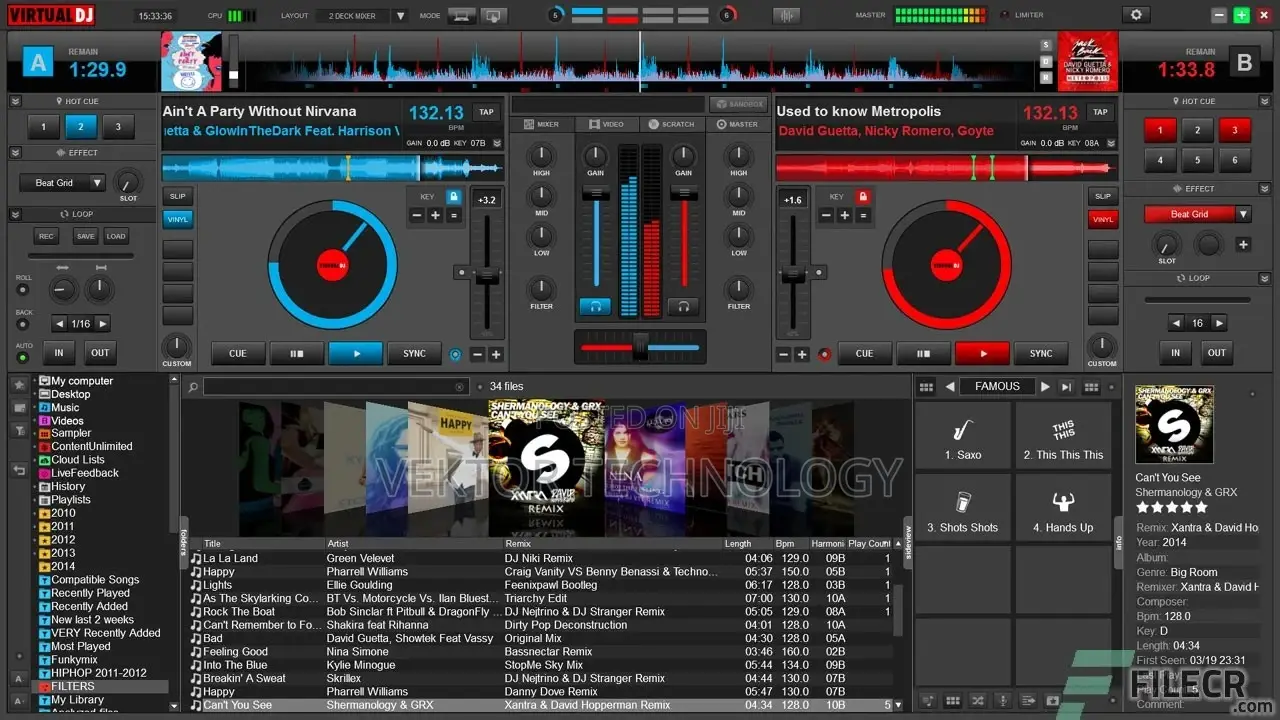Click Can't You See cover art thumbnail
The image size is (1280, 720).
point(1174,425)
